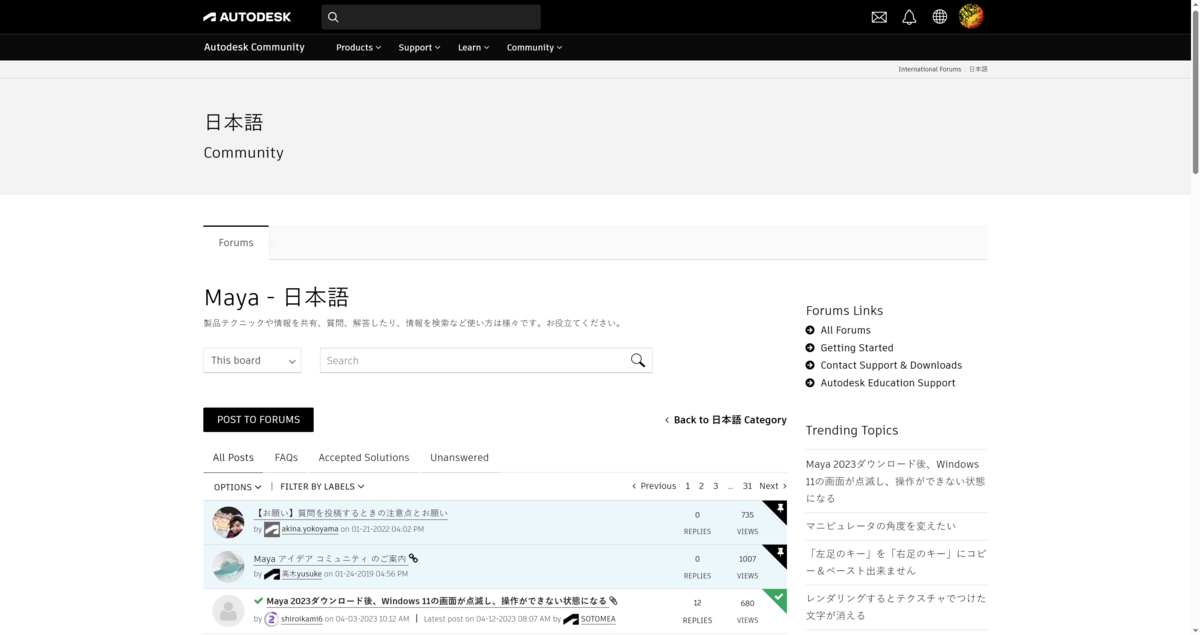Screen dimensions: 1200x635
Task: Switch to Accepted Solutions tab
Action: [x=364, y=458]
